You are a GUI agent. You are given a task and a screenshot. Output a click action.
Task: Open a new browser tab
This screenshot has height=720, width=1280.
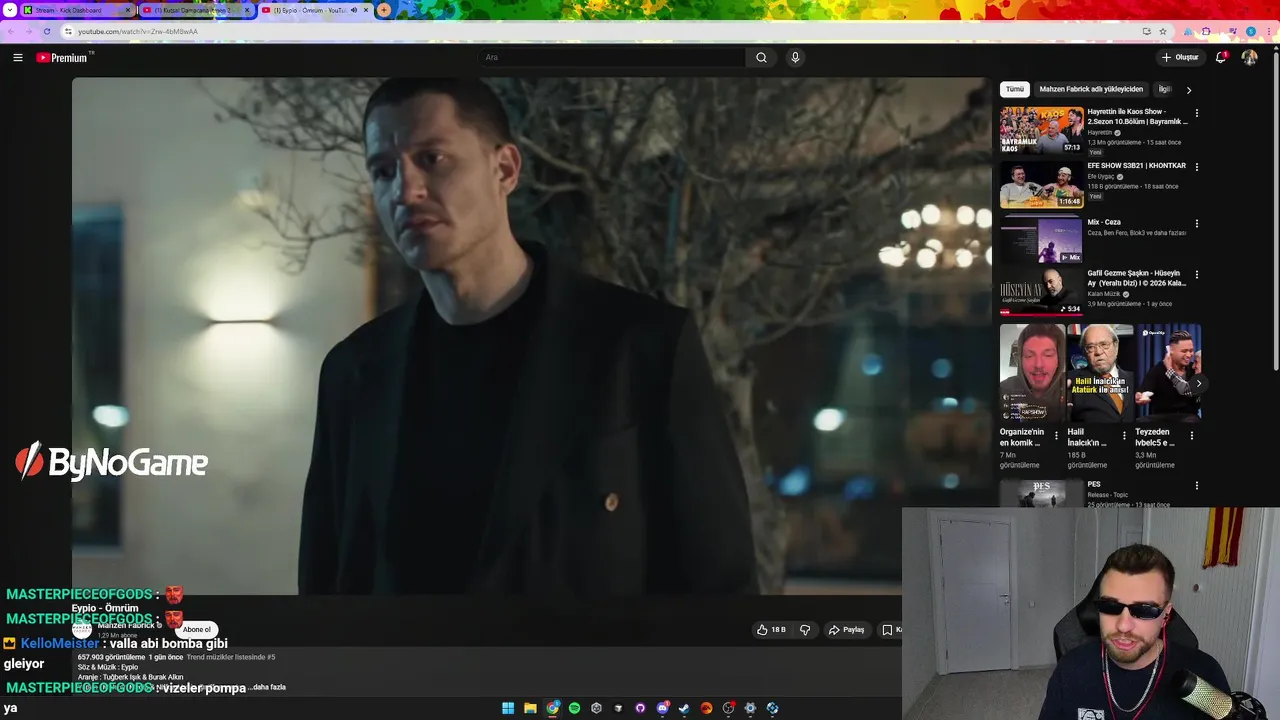pos(384,10)
